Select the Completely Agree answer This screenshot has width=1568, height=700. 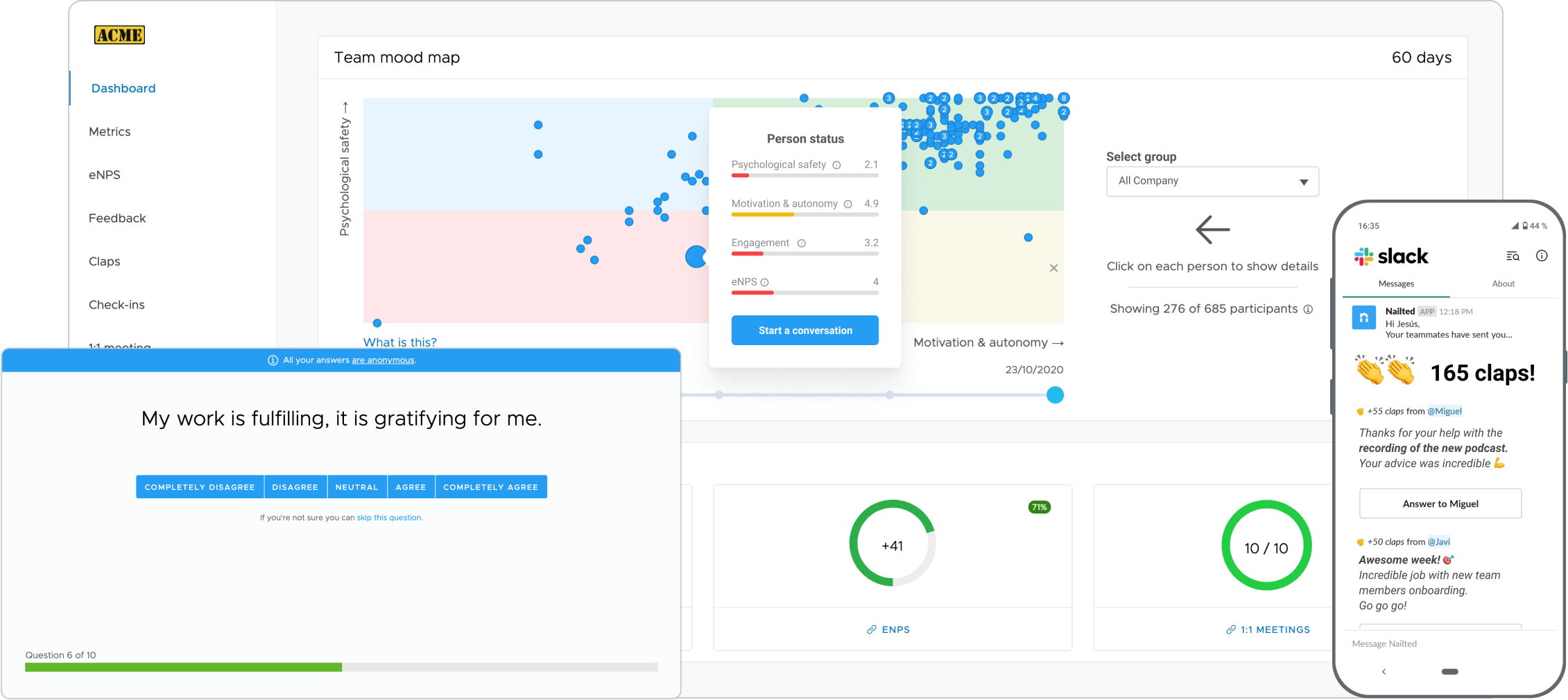(x=491, y=487)
